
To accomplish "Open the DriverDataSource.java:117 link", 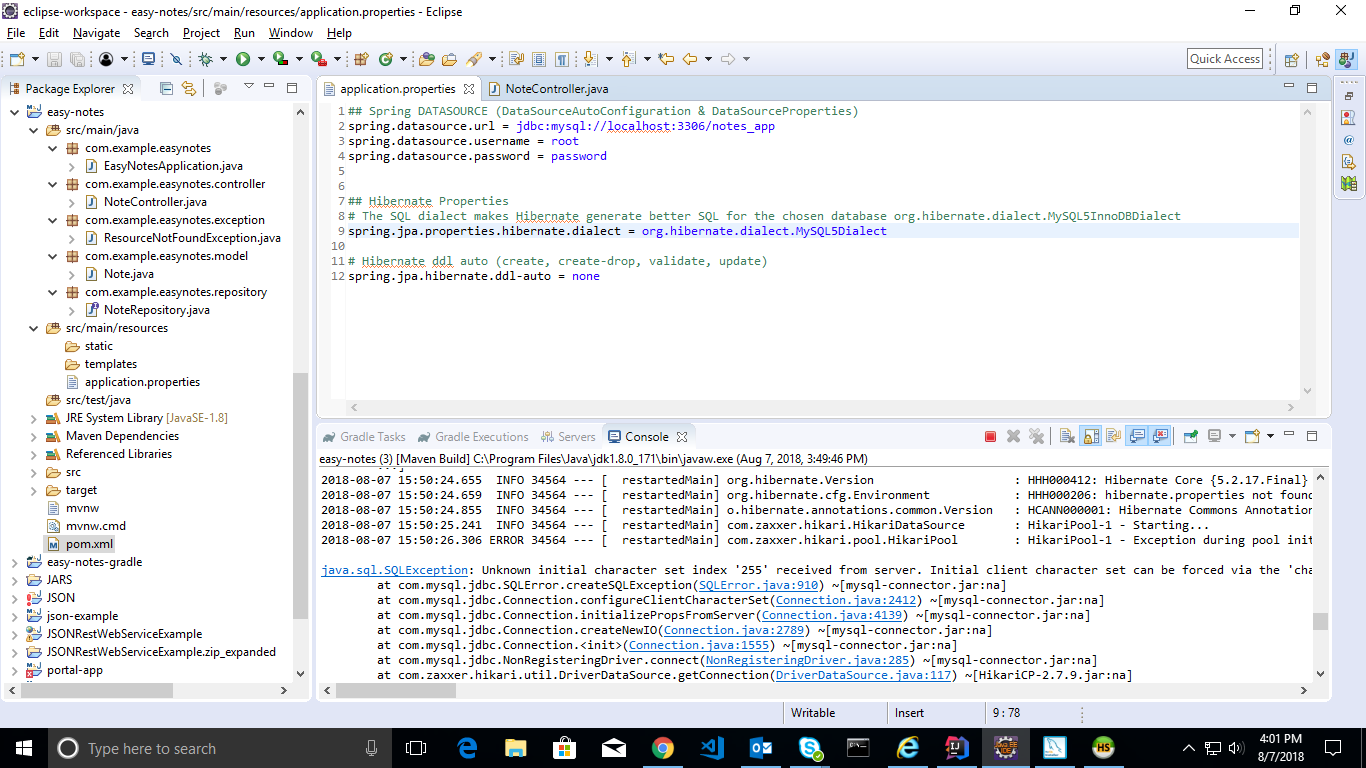I will 864,675.
